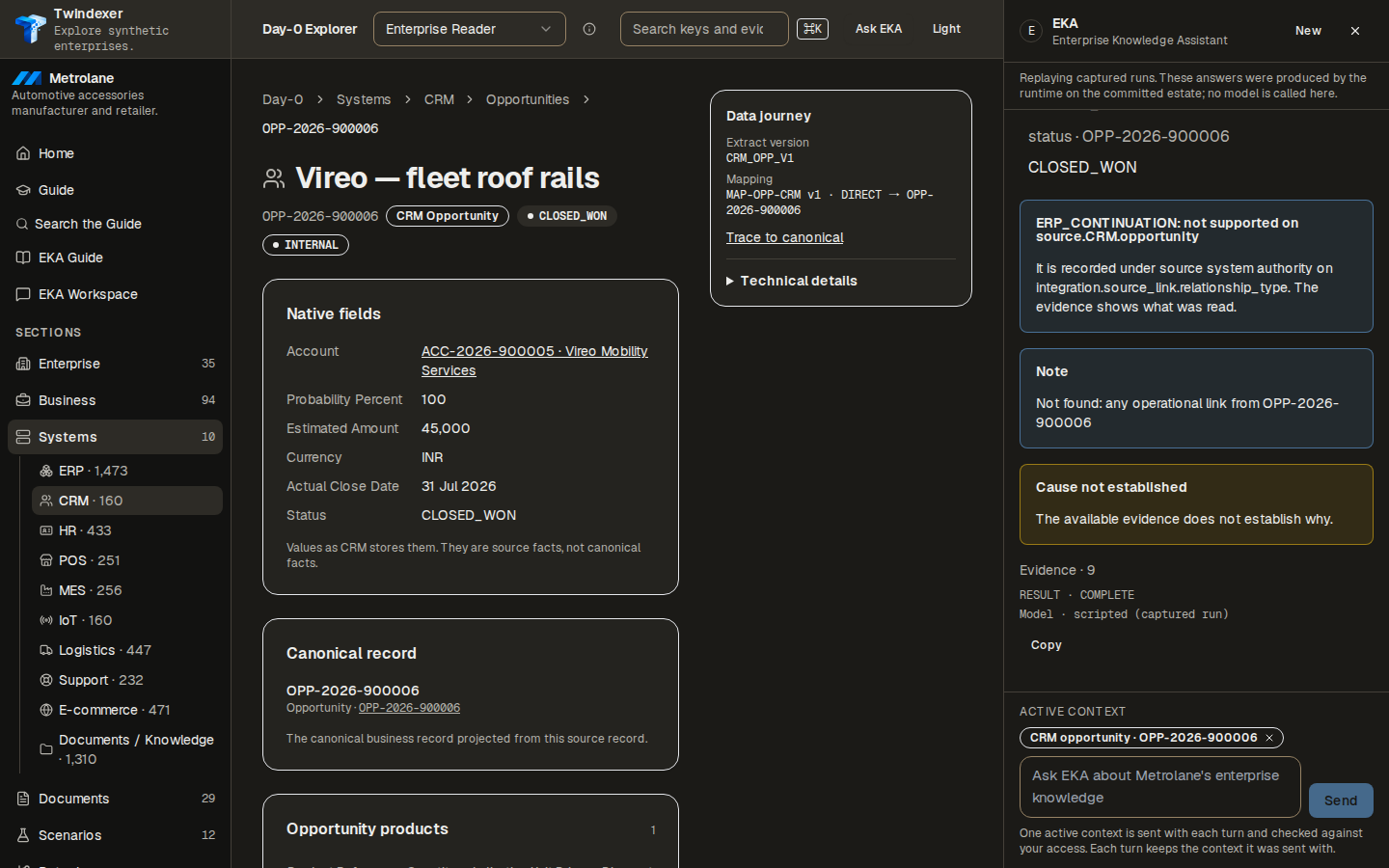Go to Opportunities breadcrumb
The width and height of the screenshot is (1389, 868).
[528, 99]
